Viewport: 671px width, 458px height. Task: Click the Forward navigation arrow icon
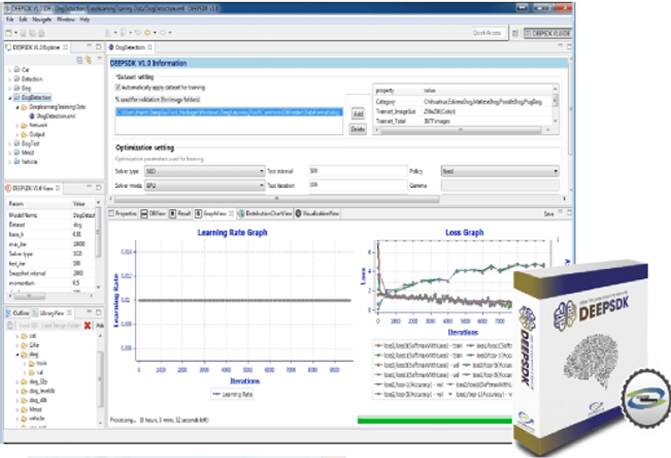pyautogui.click(x=163, y=33)
